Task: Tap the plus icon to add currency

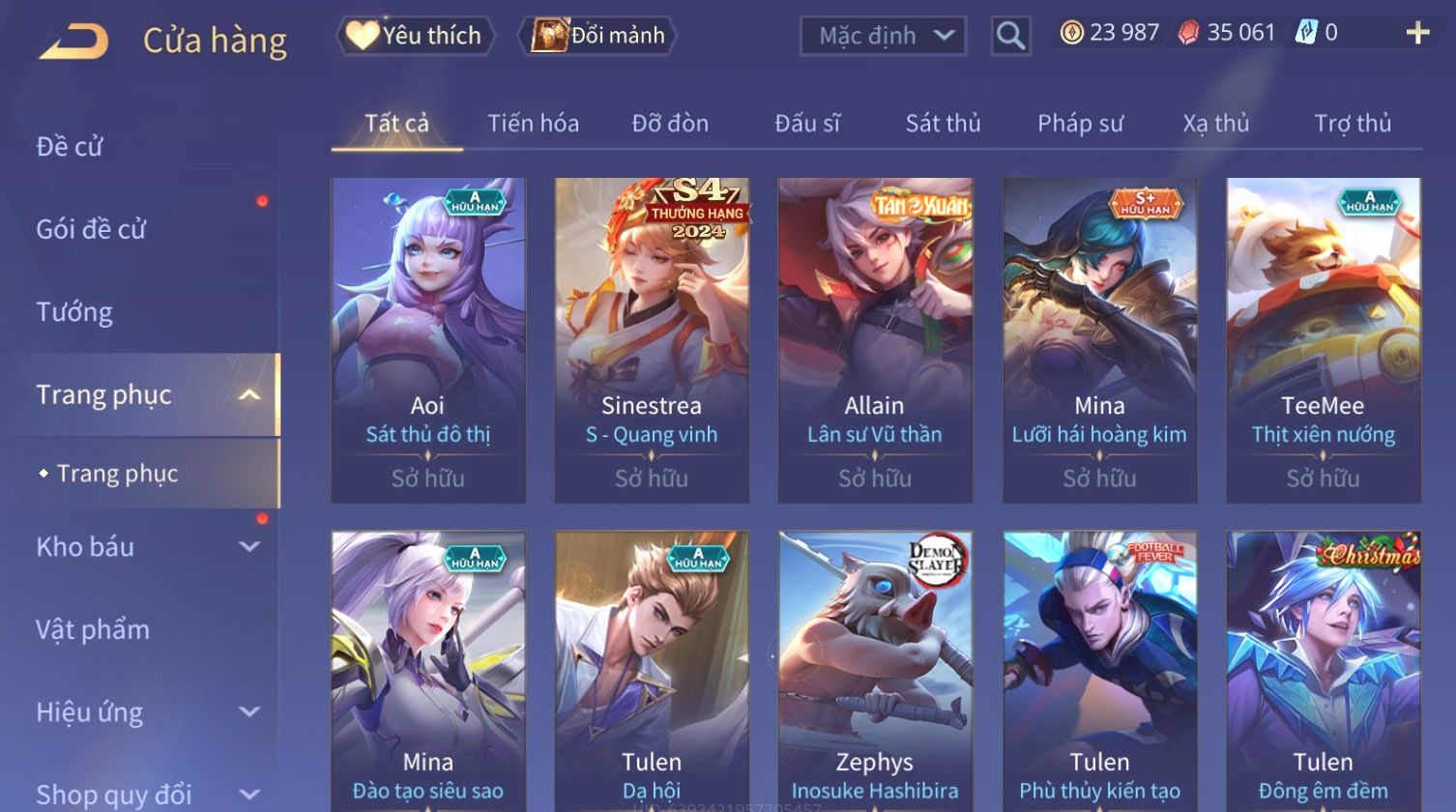Action: coord(1417,34)
